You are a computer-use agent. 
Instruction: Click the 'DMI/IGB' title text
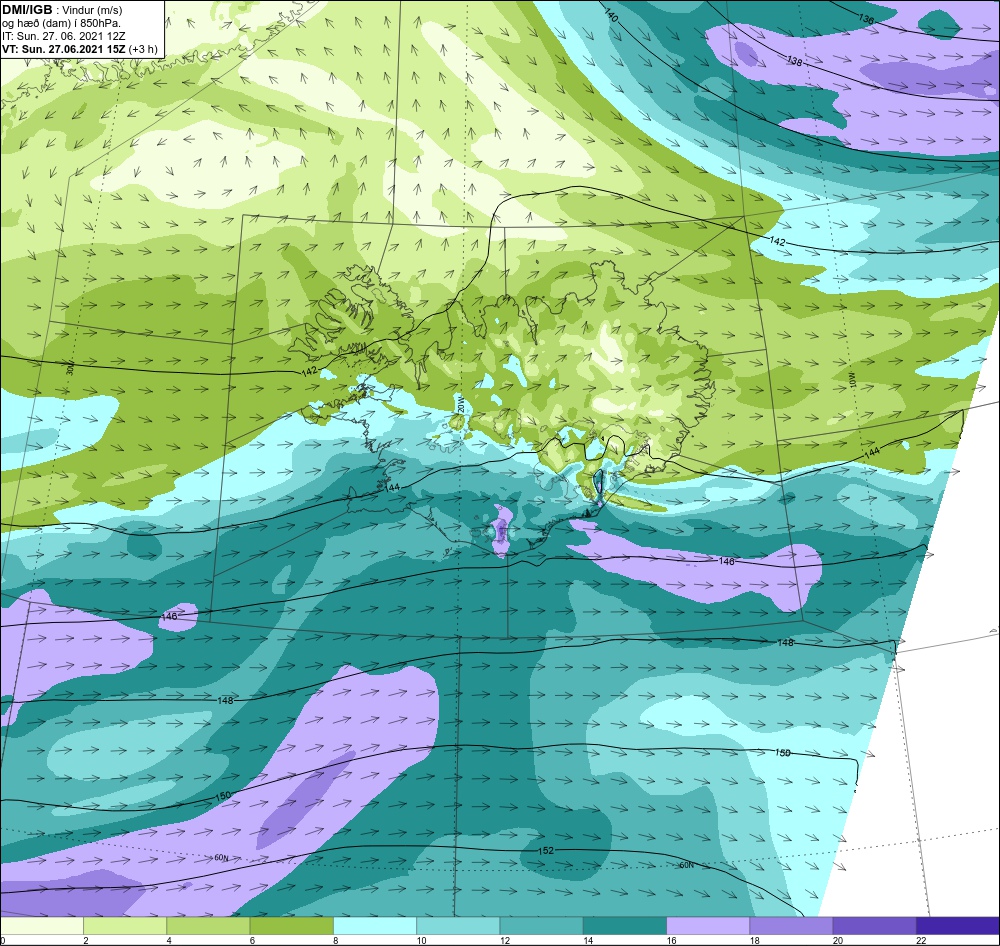click(x=27, y=10)
